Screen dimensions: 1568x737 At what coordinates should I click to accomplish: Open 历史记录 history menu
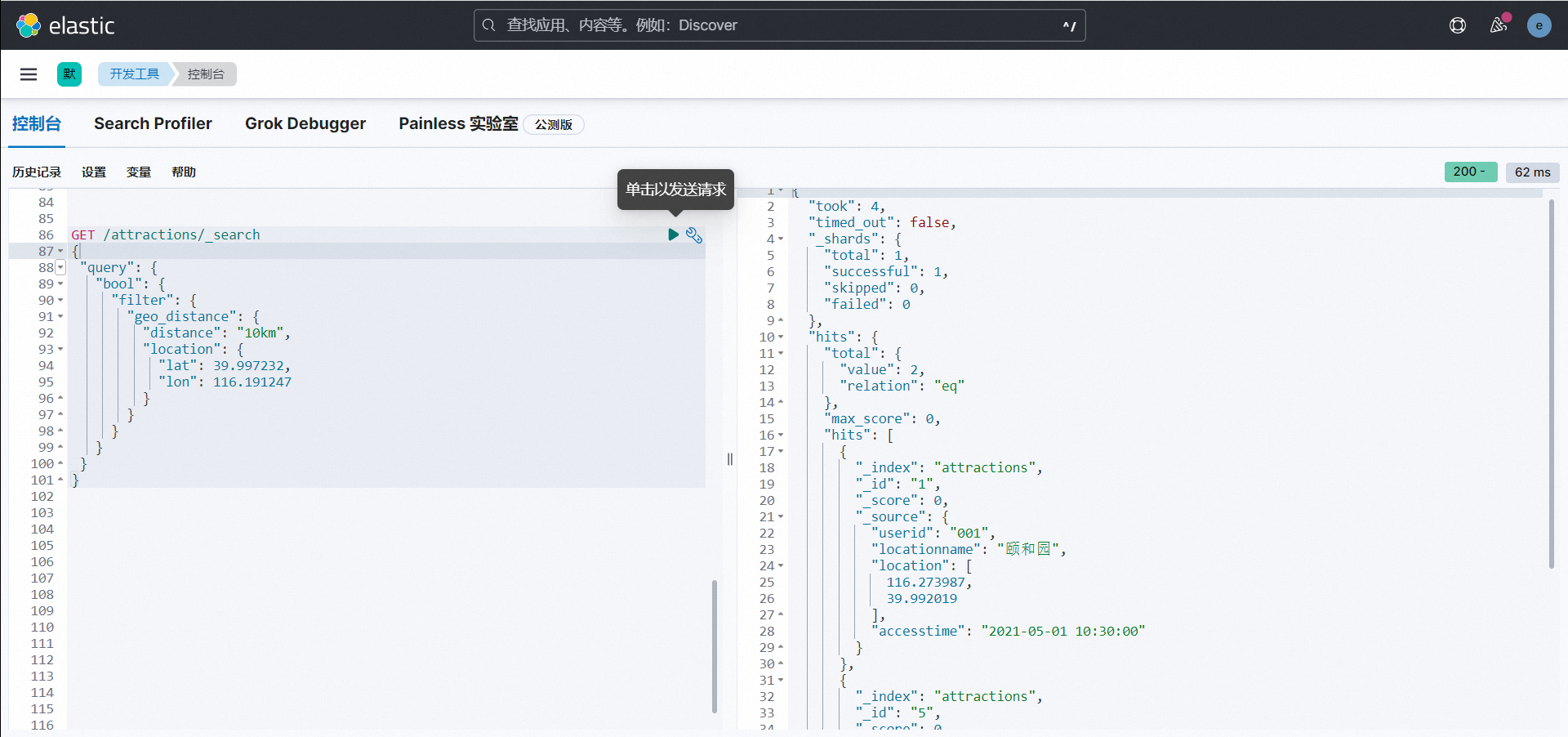(x=37, y=172)
